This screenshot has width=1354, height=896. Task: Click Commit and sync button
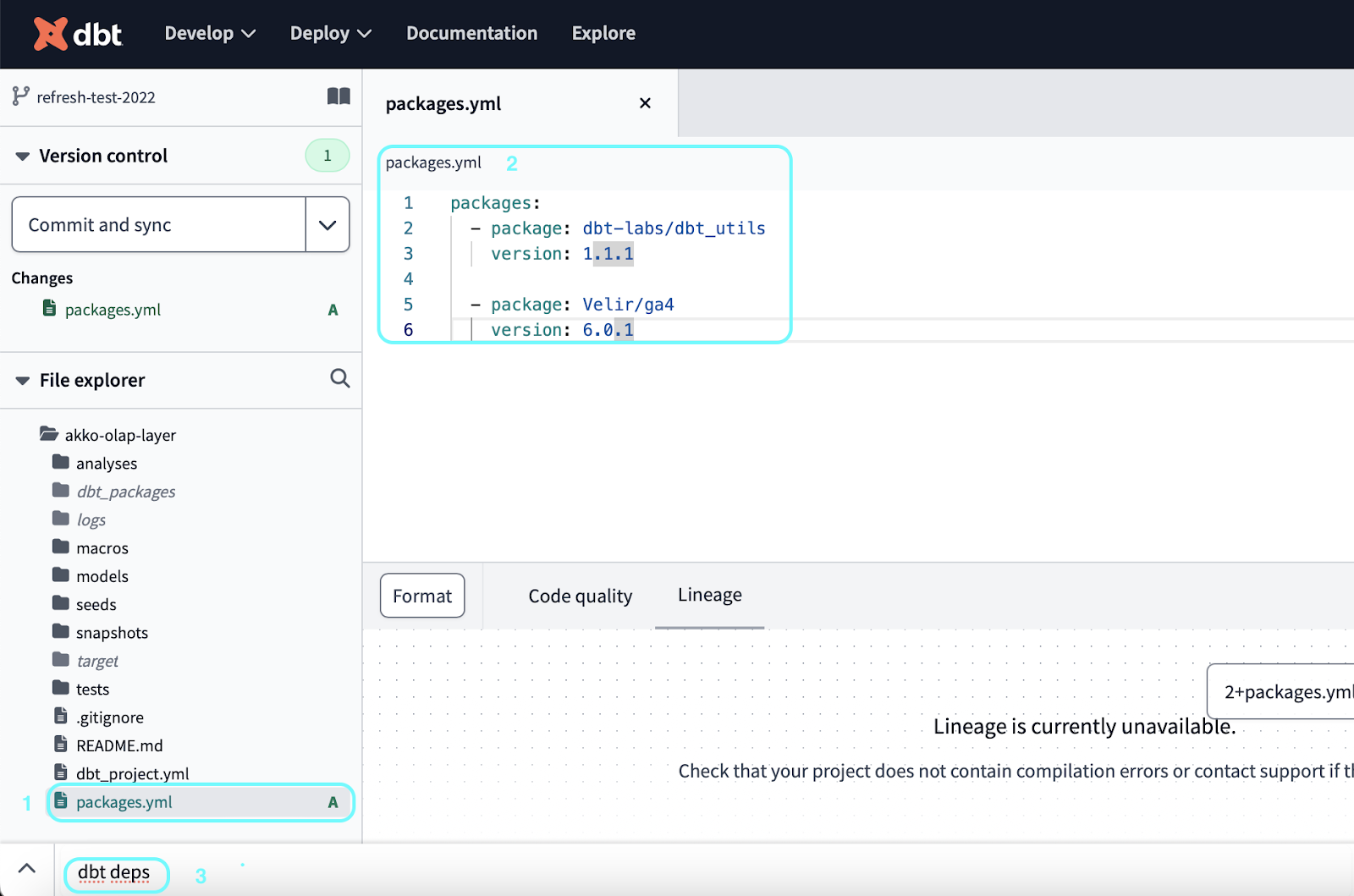coord(159,225)
